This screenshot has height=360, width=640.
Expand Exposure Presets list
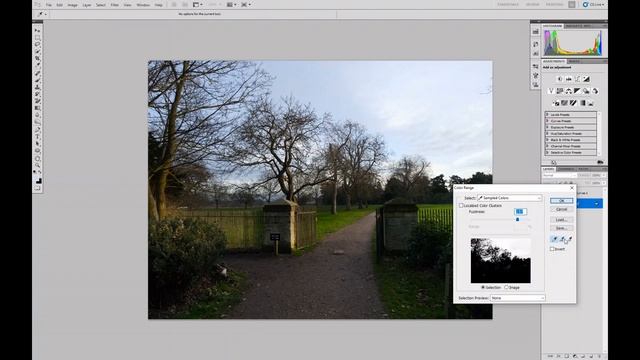pyautogui.click(x=547, y=127)
